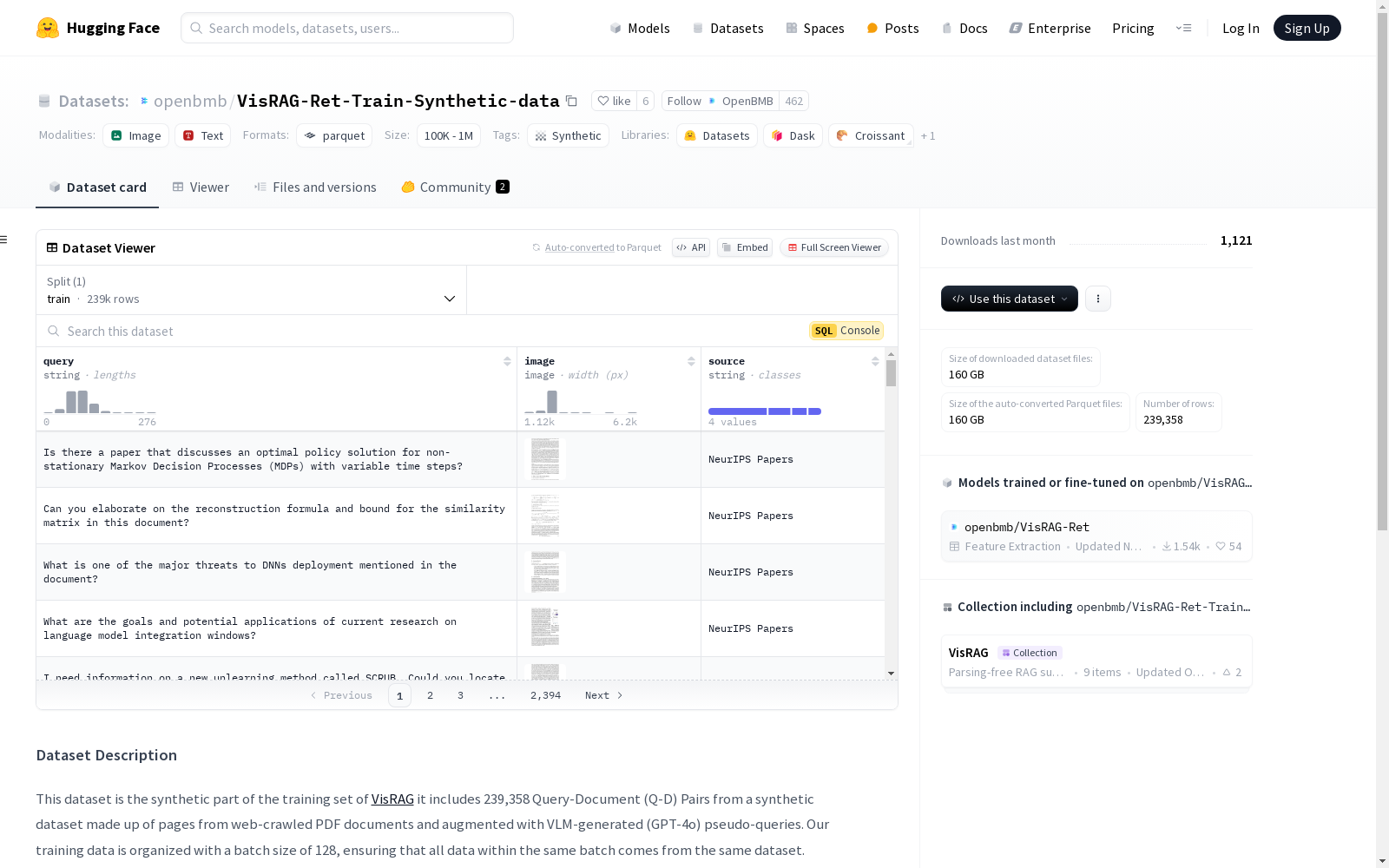Image resolution: width=1389 pixels, height=868 pixels.
Task: Click the Embed viewer button
Action: click(745, 247)
